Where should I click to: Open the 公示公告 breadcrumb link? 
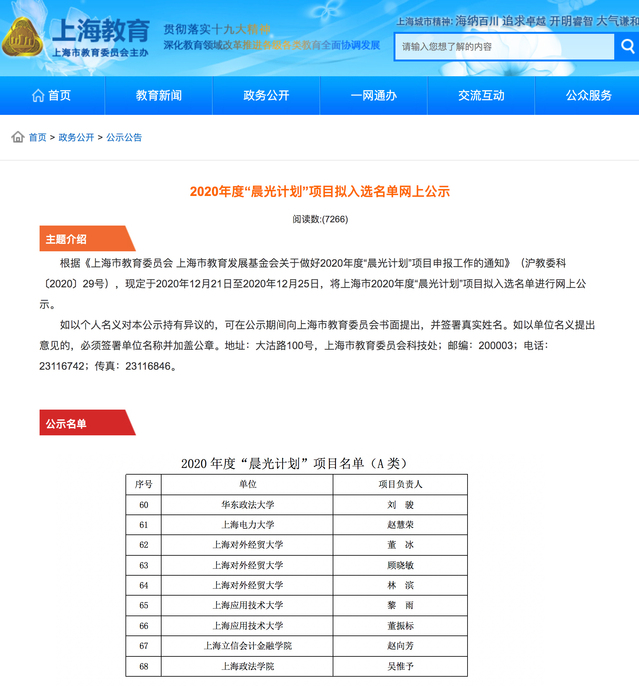pos(124,138)
